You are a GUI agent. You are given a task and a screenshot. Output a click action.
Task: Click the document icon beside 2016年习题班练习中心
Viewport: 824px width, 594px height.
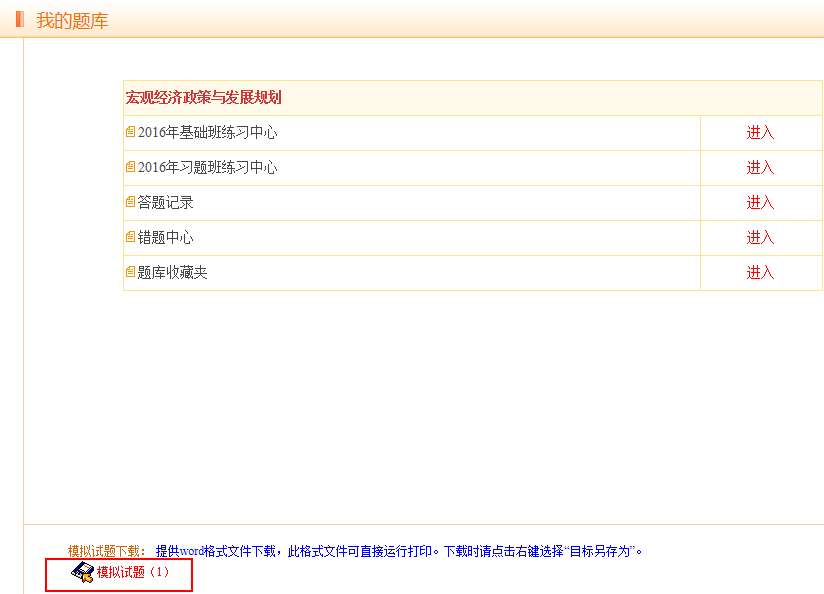[x=130, y=167]
